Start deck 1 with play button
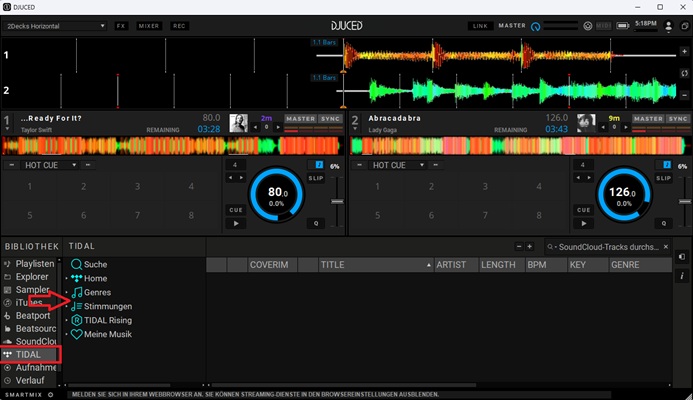This screenshot has width=693, height=400. pyautogui.click(x=236, y=224)
